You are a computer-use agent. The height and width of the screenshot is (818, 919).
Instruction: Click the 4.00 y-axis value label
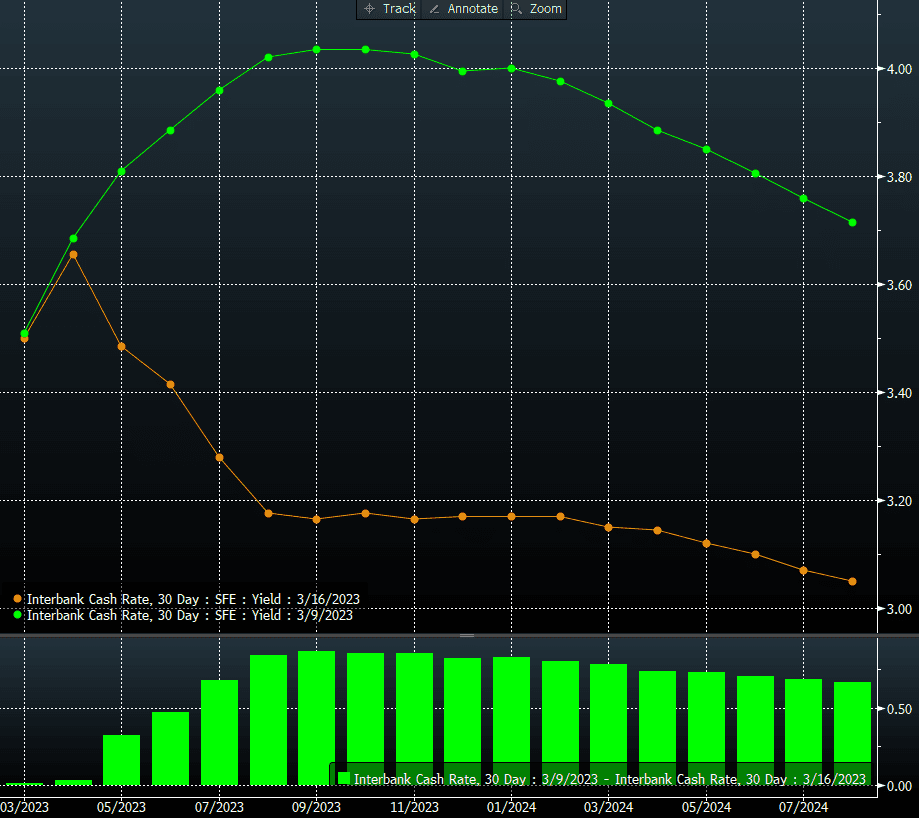coord(898,69)
